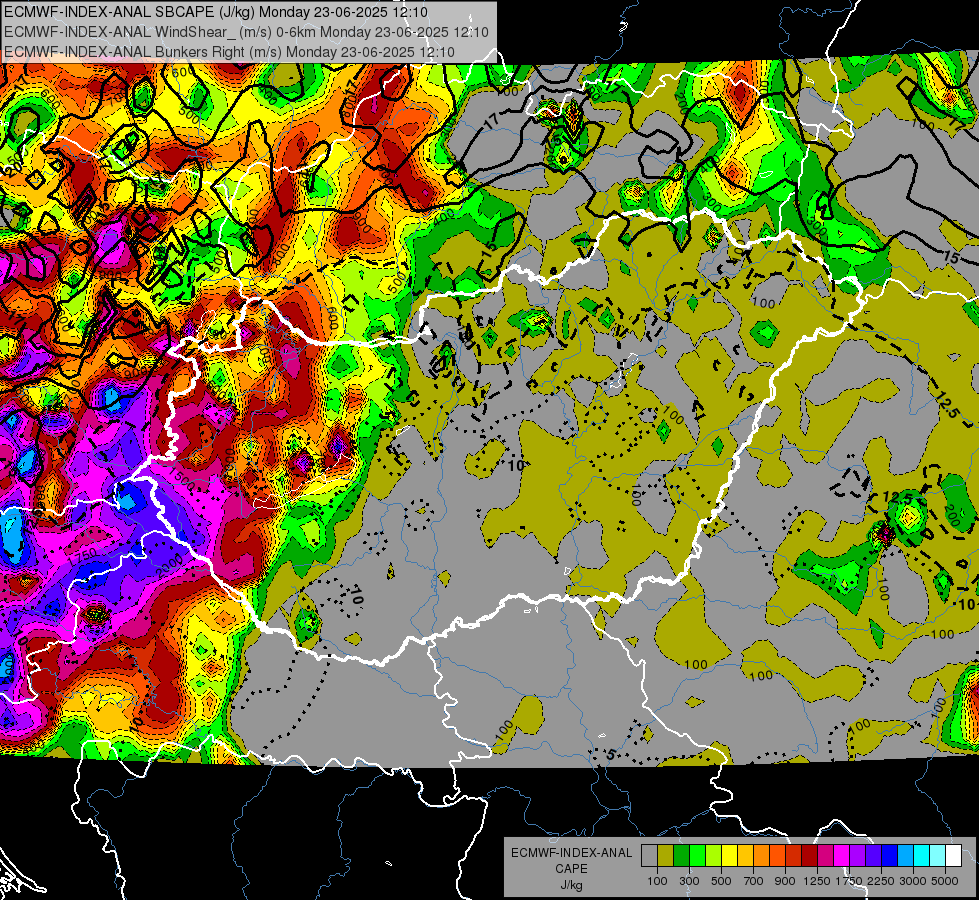
Task: Click the olive swatch in the CAPE legend
Action: click(666, 856)
